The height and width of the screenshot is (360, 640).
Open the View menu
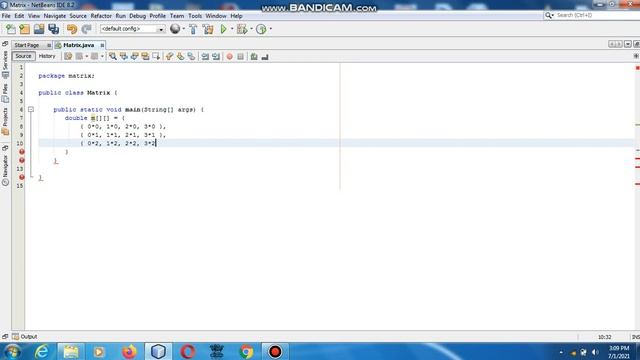coord(34,16)
